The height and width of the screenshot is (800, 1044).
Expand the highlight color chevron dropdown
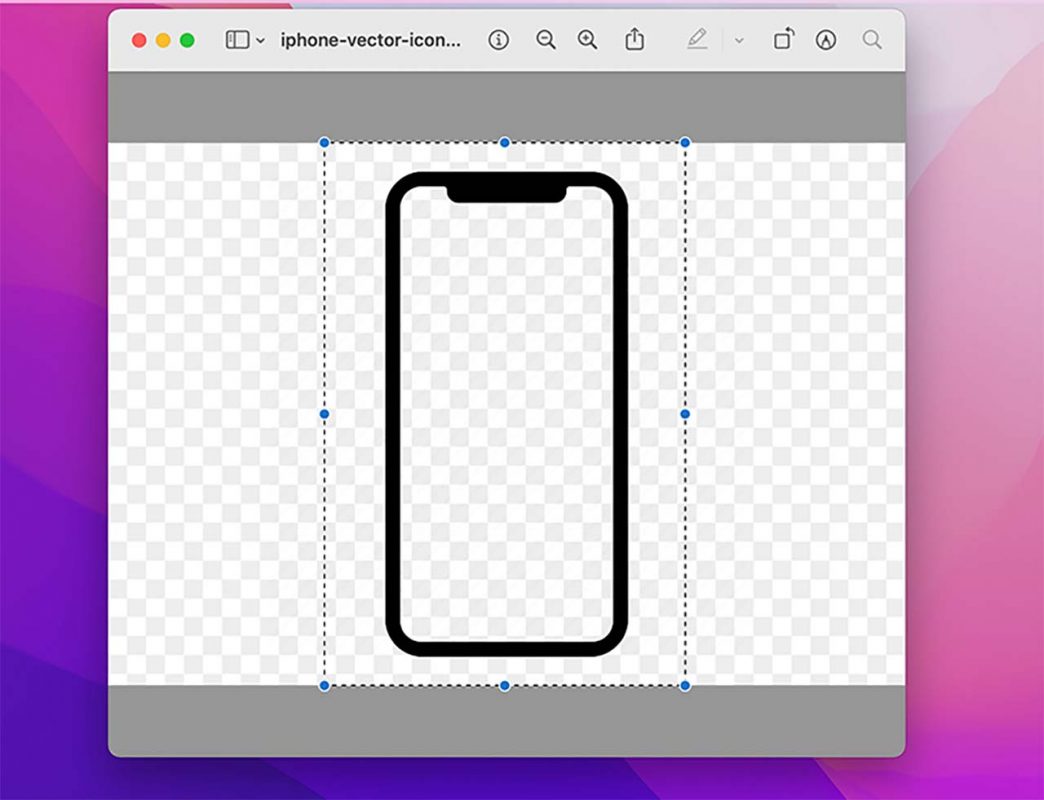coord(739,41)
